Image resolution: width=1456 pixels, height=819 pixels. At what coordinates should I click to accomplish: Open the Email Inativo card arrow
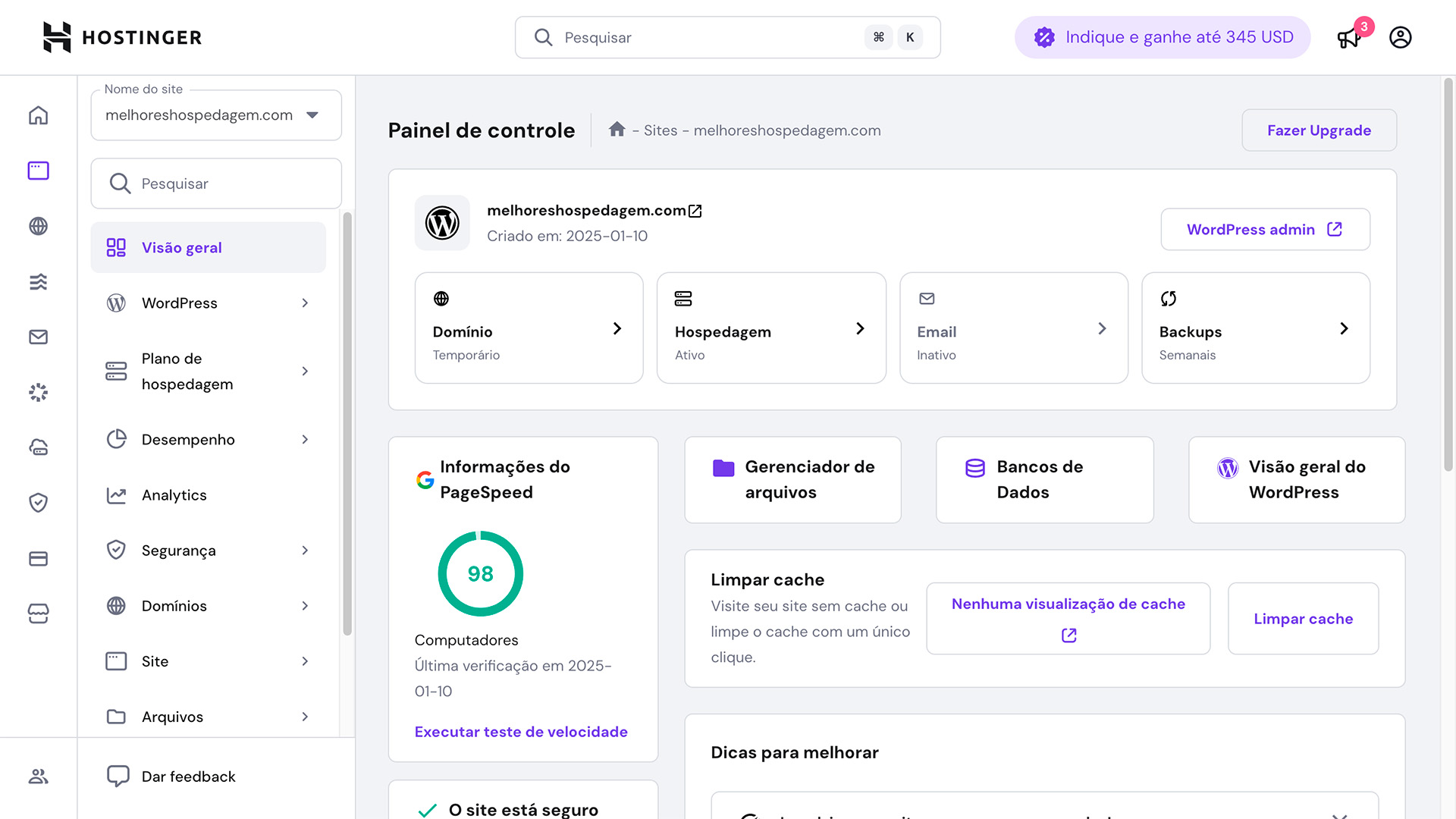tap(1102, 328)
